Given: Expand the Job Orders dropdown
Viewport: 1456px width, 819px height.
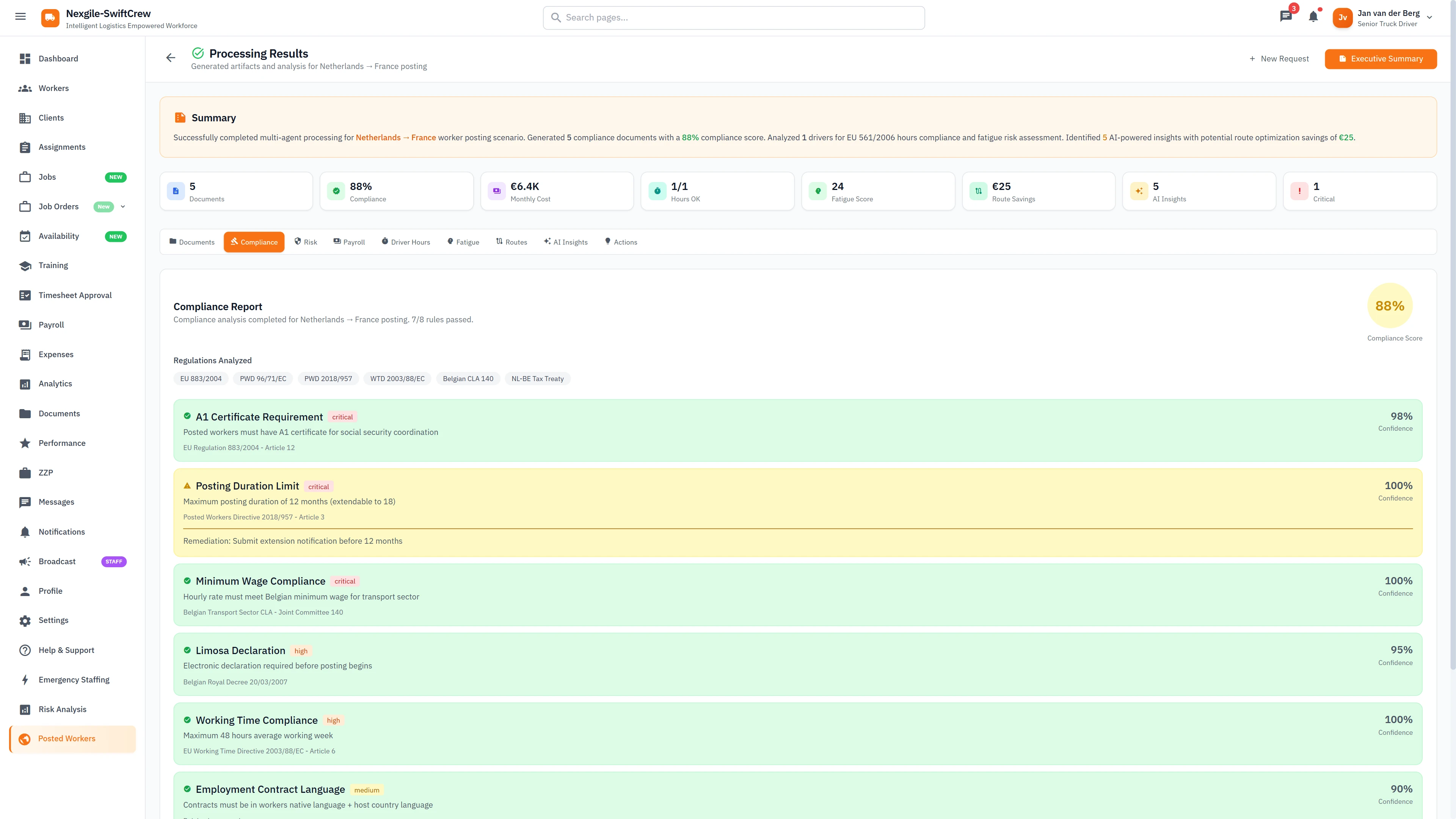Looking at the screenshot, I should coord(123,206).
